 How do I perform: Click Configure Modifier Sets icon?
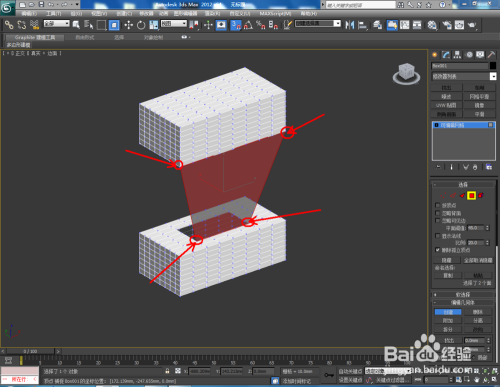[x=489, y=167]
